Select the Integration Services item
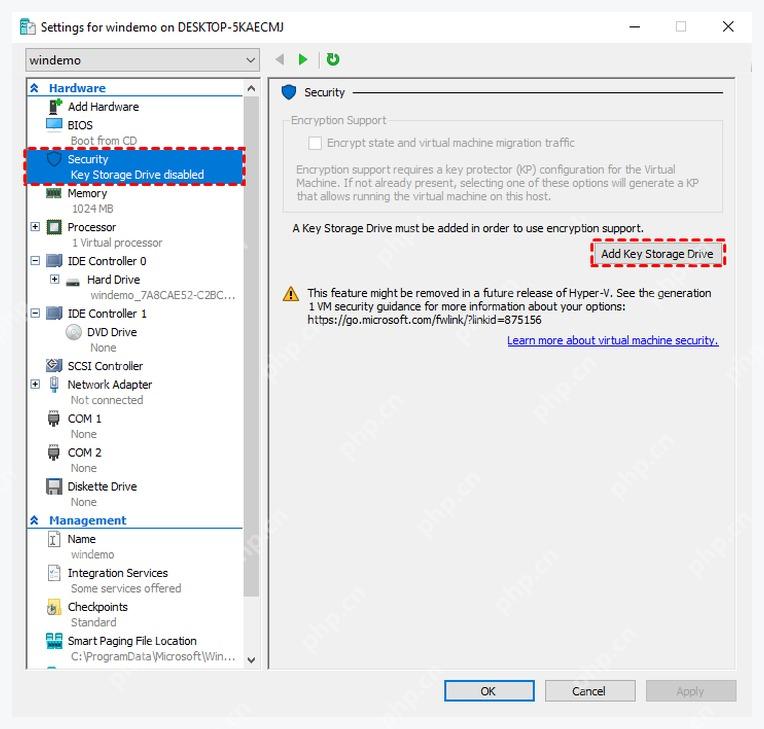The height and width of the screenshot is (729, 764). 135,580
